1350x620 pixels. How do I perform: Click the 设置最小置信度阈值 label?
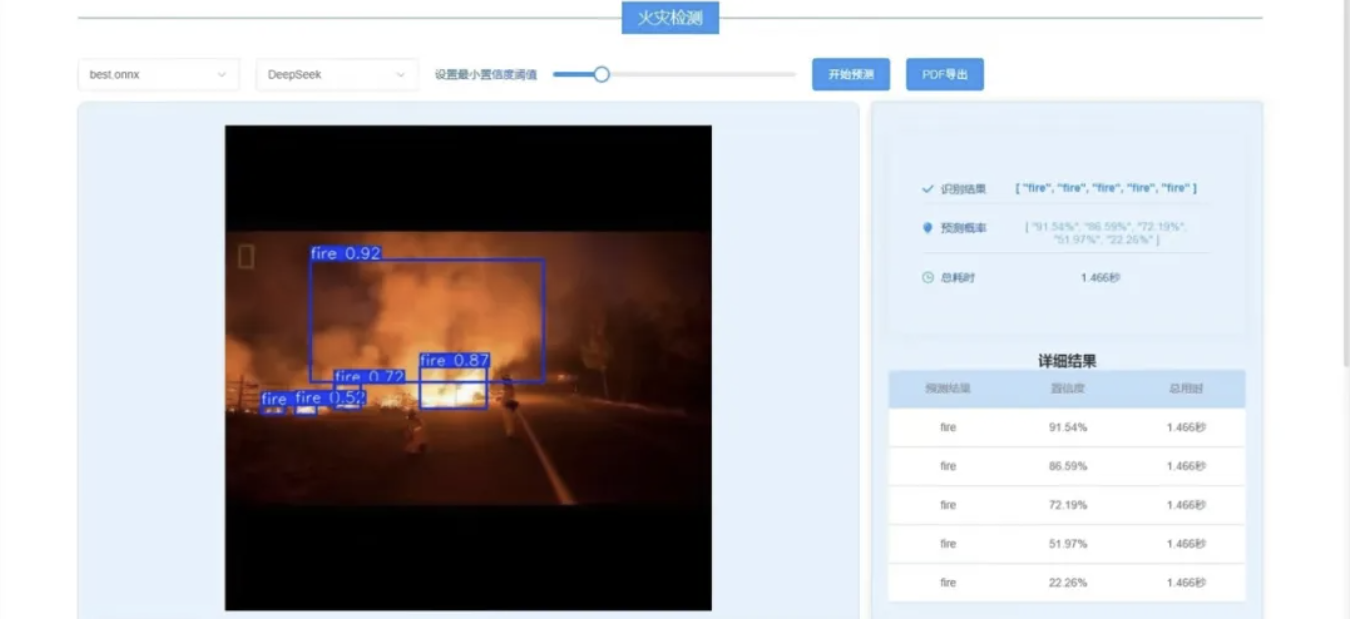pos(486,75)
